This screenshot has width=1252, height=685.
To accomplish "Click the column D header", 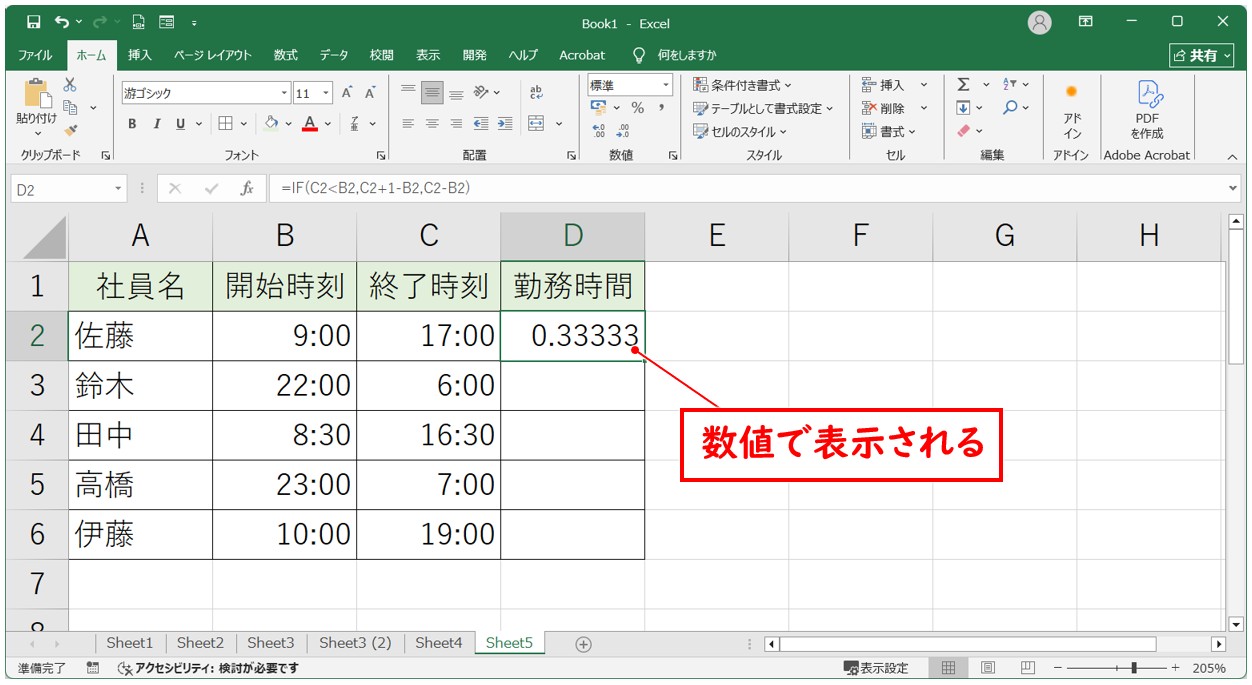I will [x=573, y=235].
